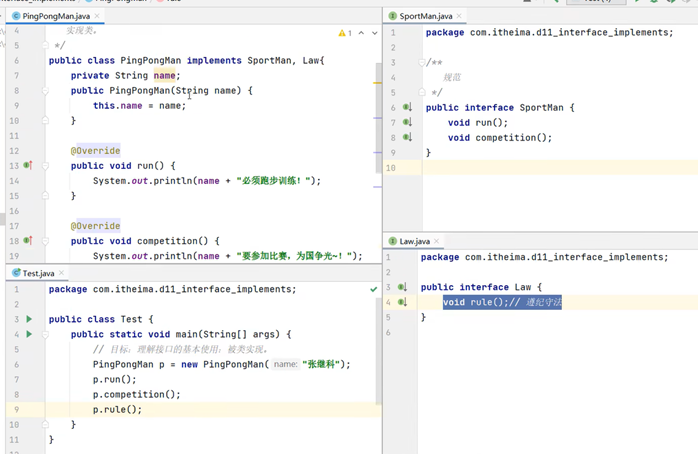Collapse the doc comment in SportMan.java
The height and width of the screenshot is (454, 698).
(x=422, y=63)
